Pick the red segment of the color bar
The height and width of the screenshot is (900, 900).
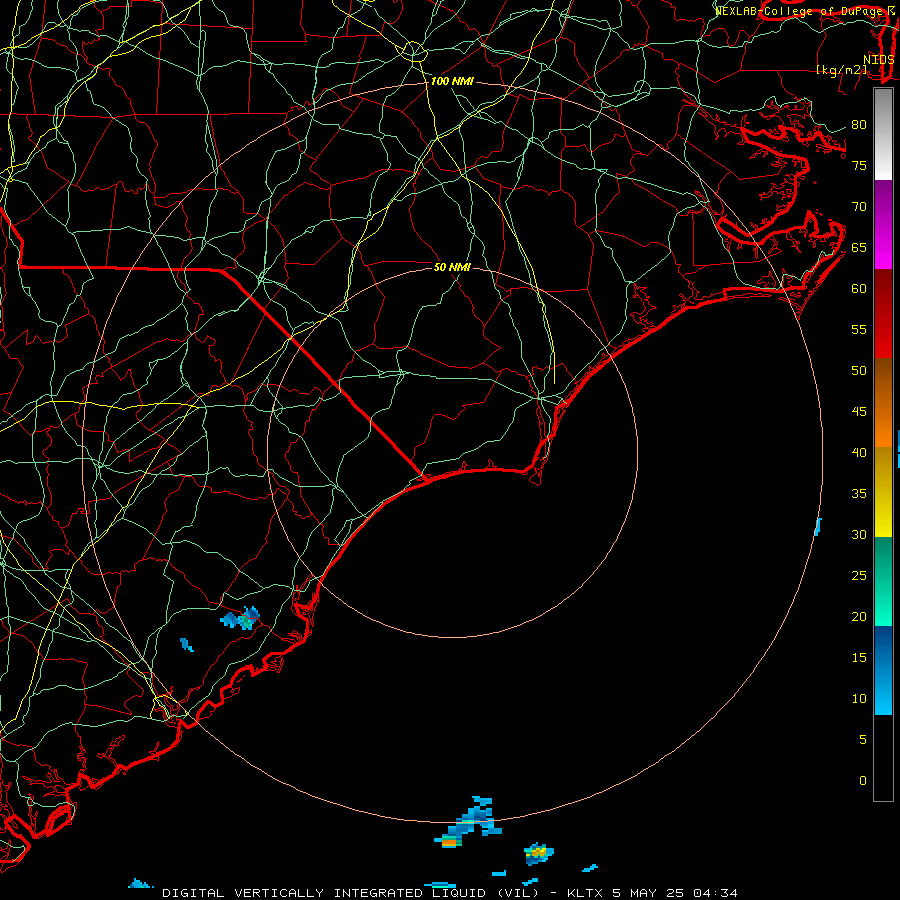883,314
